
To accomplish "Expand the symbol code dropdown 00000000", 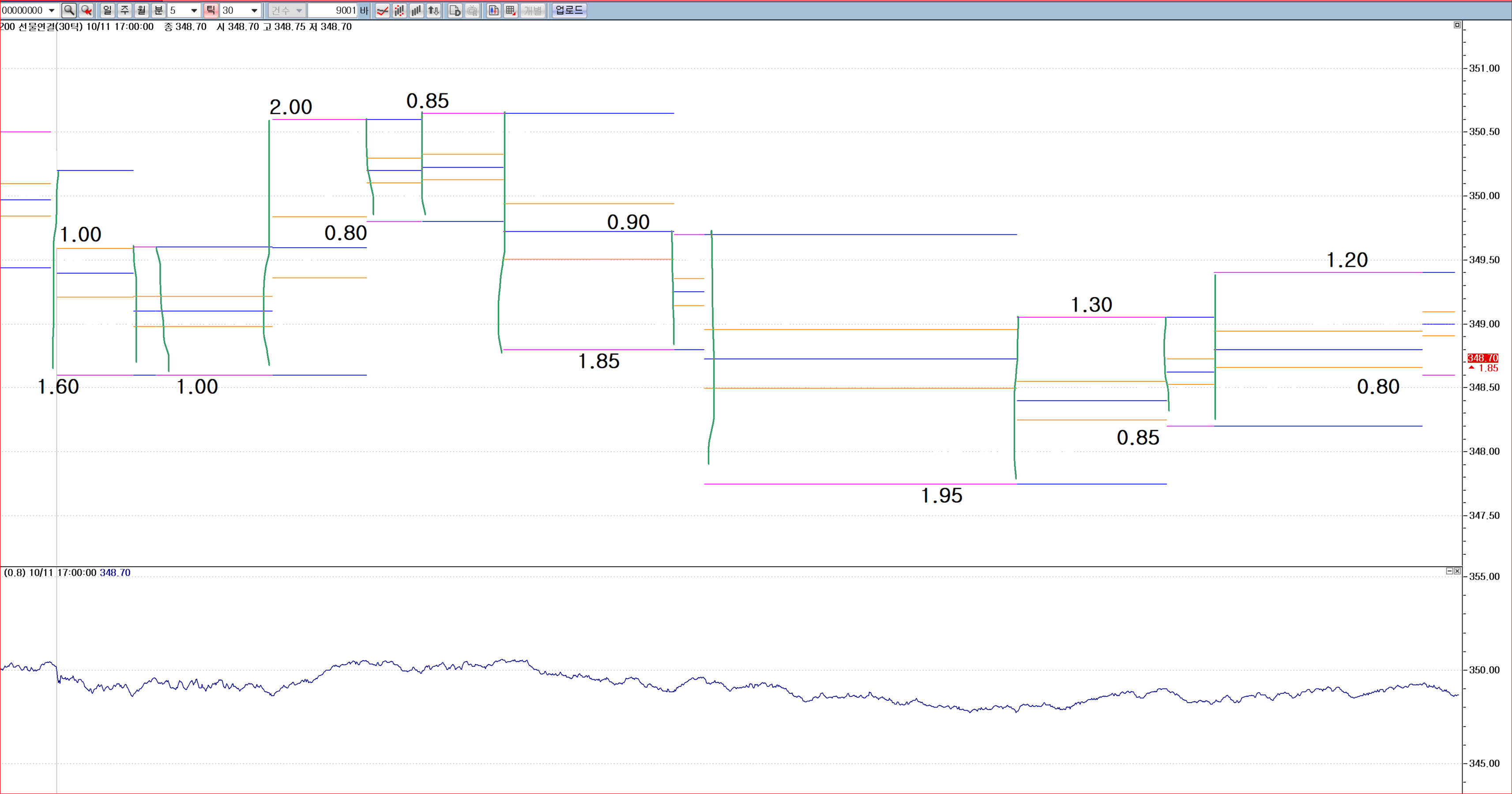I will (52, 11).
